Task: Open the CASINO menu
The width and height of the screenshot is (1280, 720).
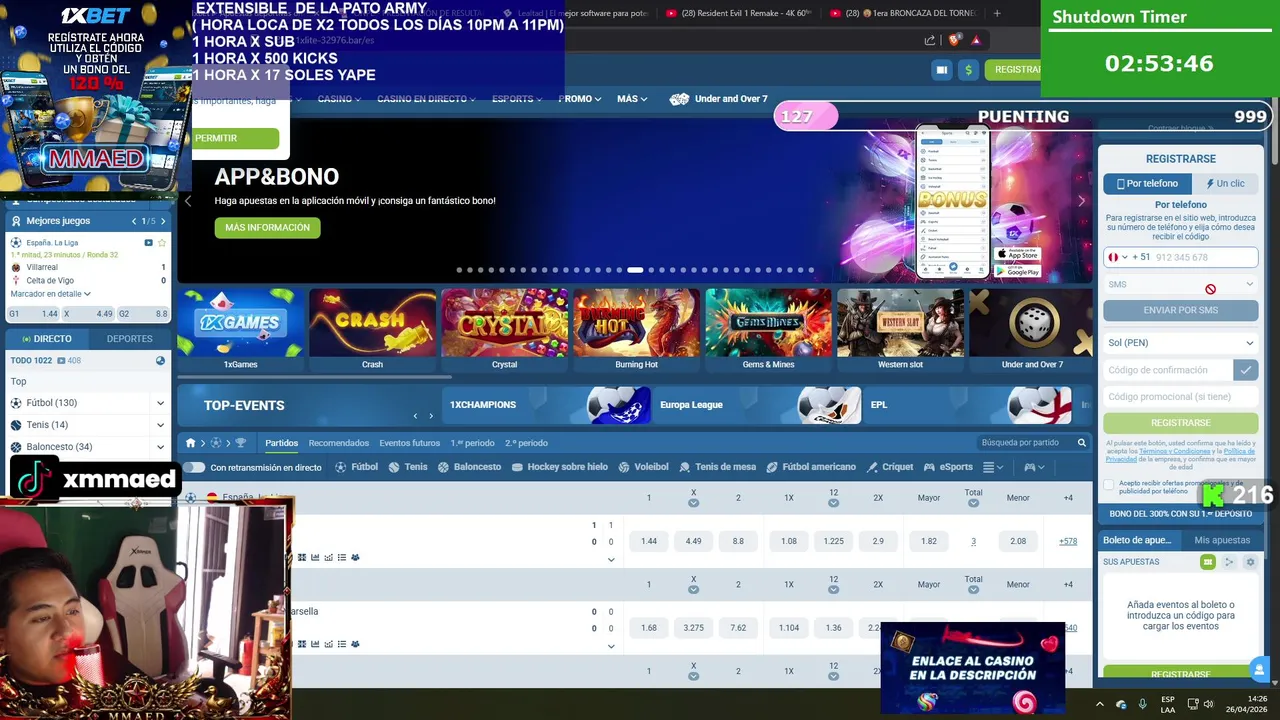Action: (x=339, y=99)
